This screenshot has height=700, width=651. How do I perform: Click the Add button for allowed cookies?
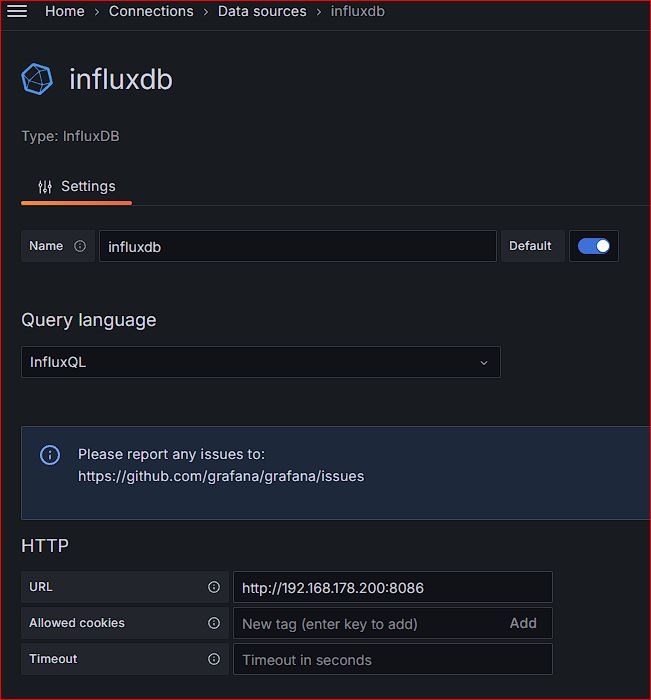coord(523,623)
